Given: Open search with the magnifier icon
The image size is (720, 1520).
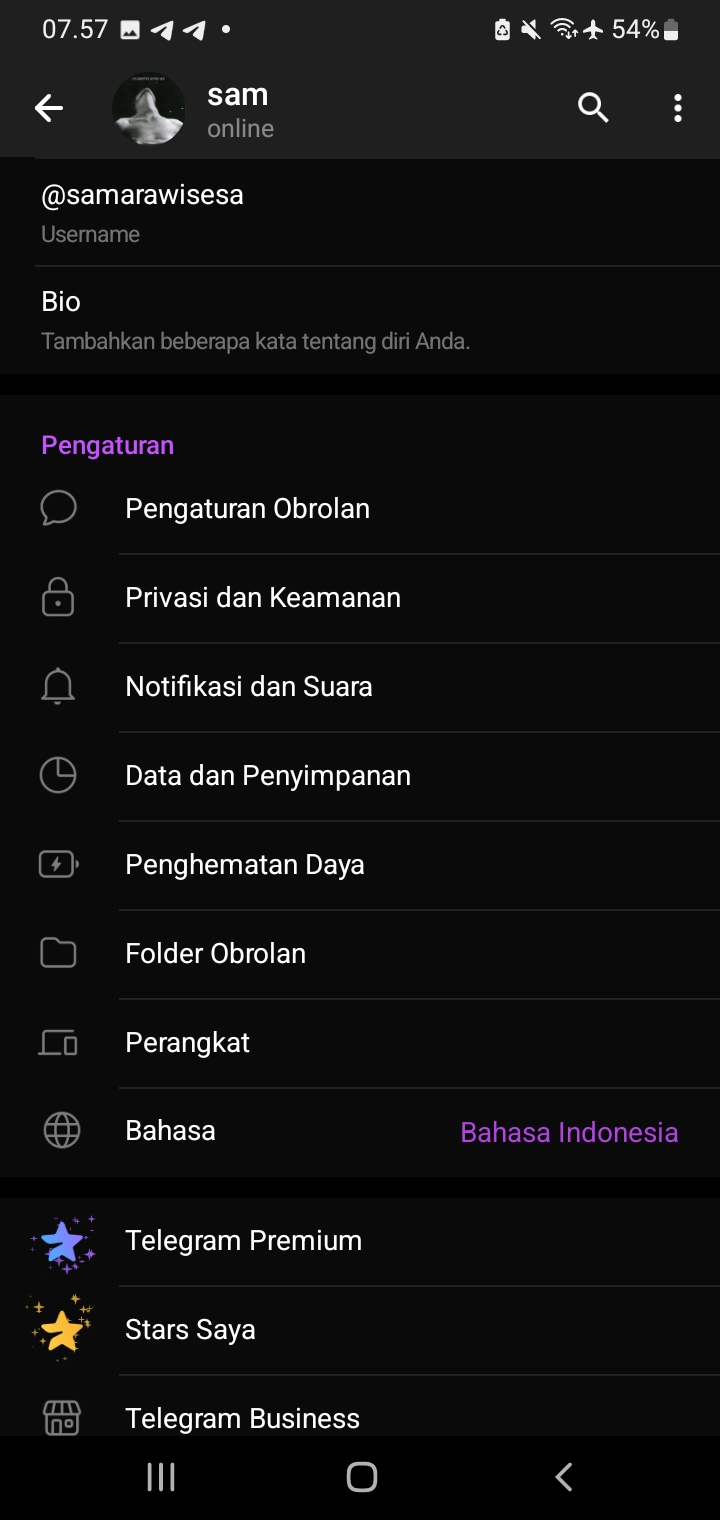Looking at the screenshot, I should tap(593, 108).
